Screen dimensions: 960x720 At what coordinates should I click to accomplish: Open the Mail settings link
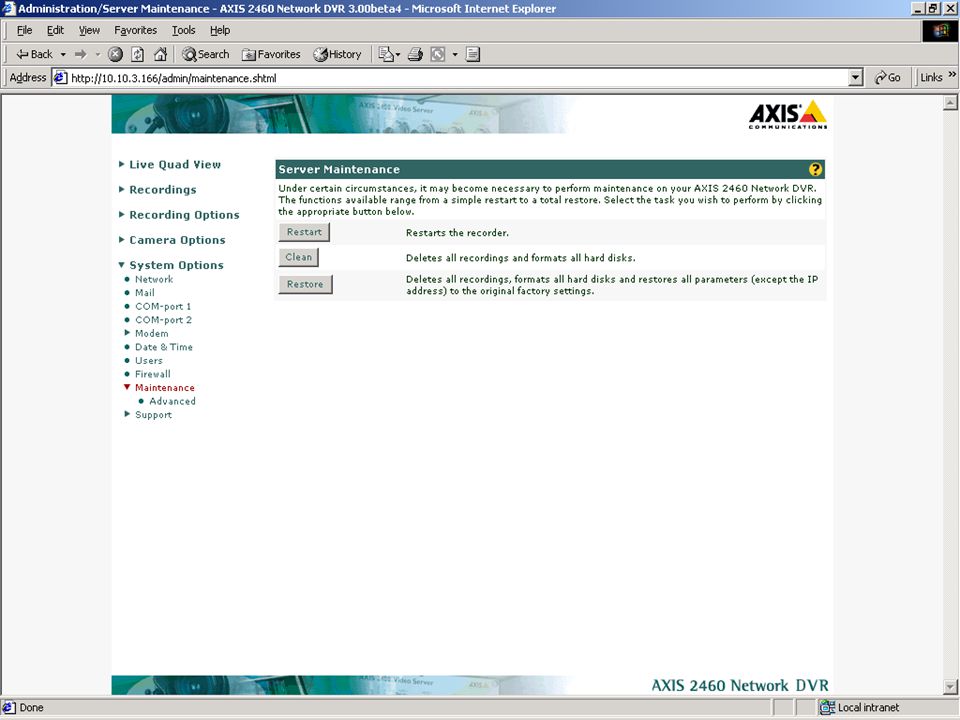pyautogui.click(x=144, y=293)
